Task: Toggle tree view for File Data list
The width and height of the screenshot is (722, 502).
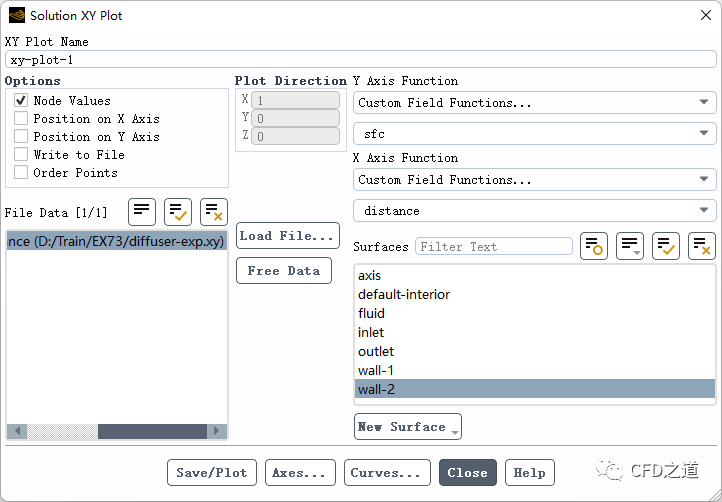Action: (x=143, y=211)
